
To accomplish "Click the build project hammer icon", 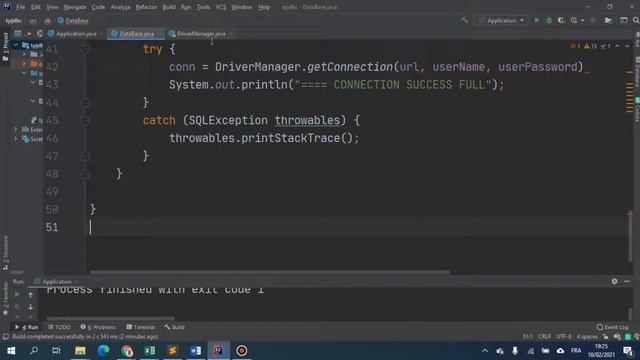I will 464,20.
